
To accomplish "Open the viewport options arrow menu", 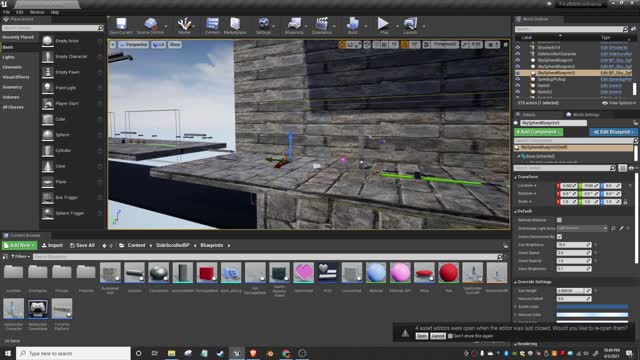I will (x=113, y=44).
